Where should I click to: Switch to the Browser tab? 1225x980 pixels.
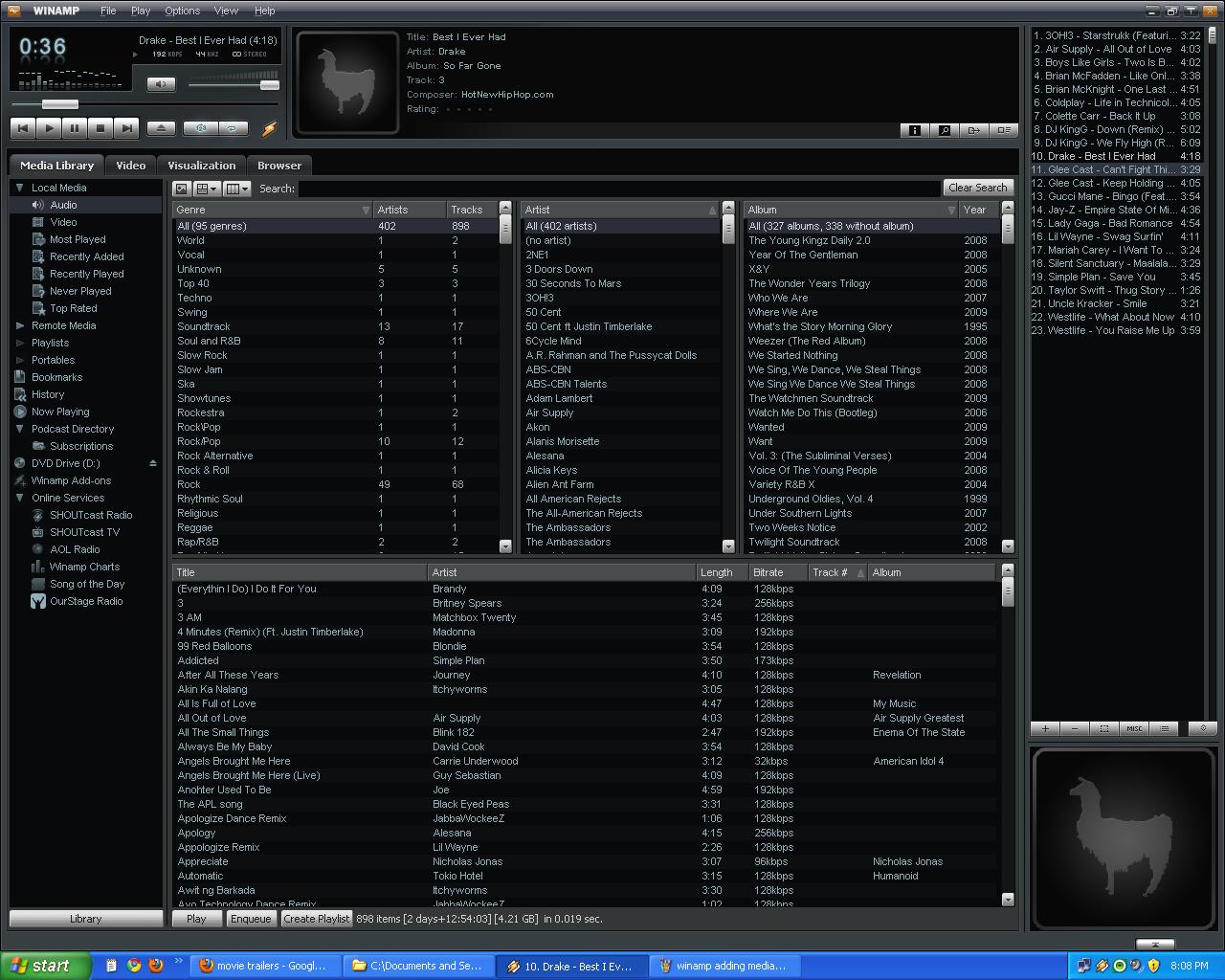point(279,166)
